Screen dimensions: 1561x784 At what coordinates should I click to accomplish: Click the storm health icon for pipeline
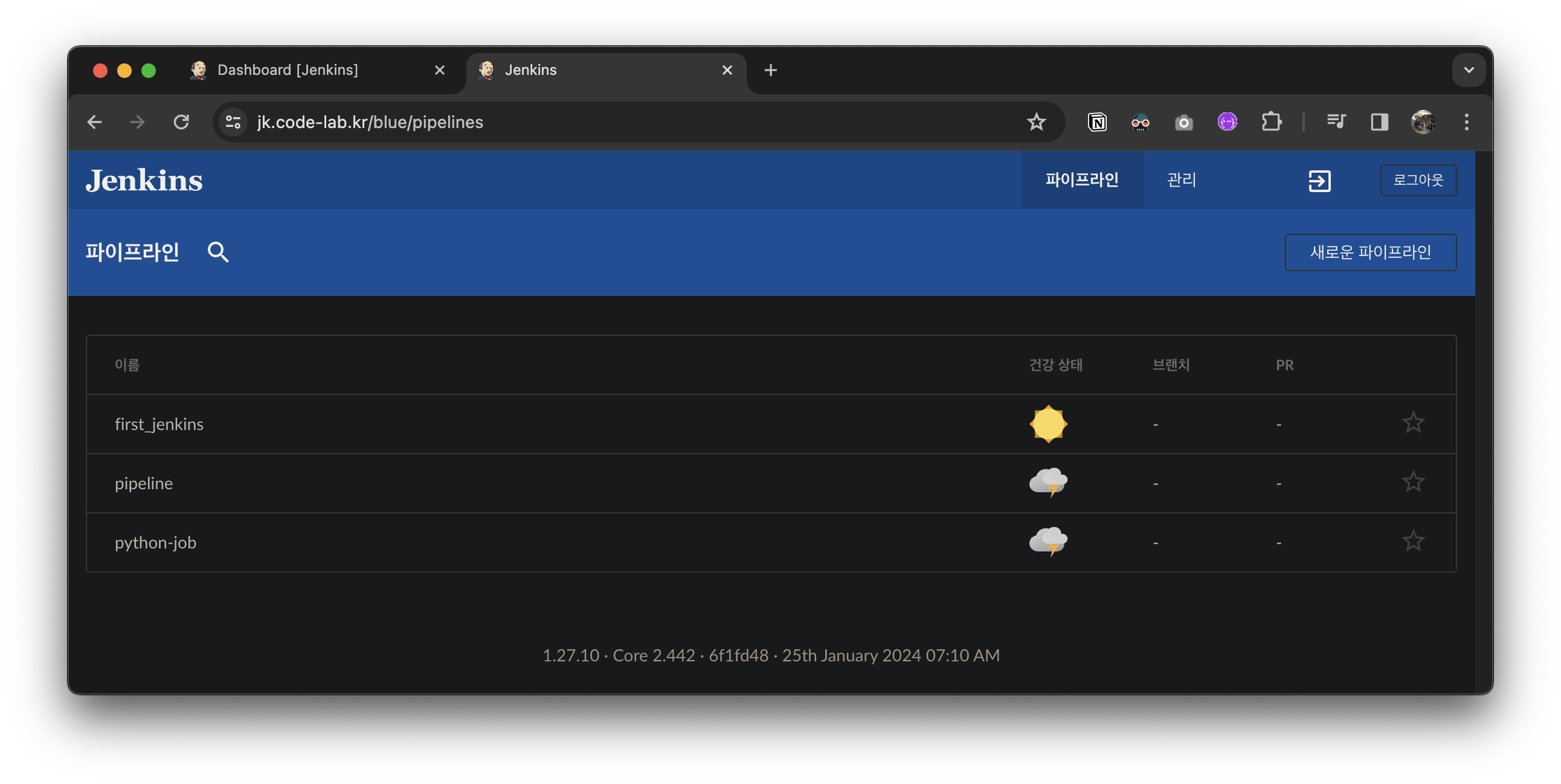[x=1048, y=483]
